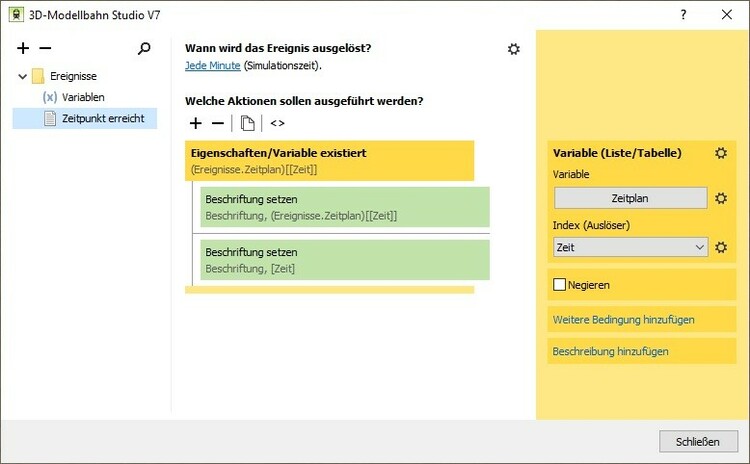
Task: Remove the selected event with minus icon
Action: [45, 48]
